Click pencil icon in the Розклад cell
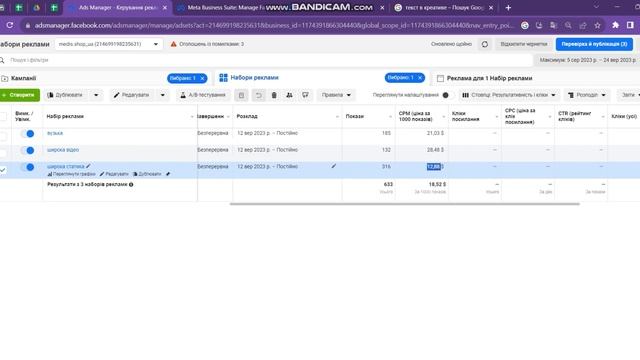Viewport: 640px width, 360px height. 333,166
